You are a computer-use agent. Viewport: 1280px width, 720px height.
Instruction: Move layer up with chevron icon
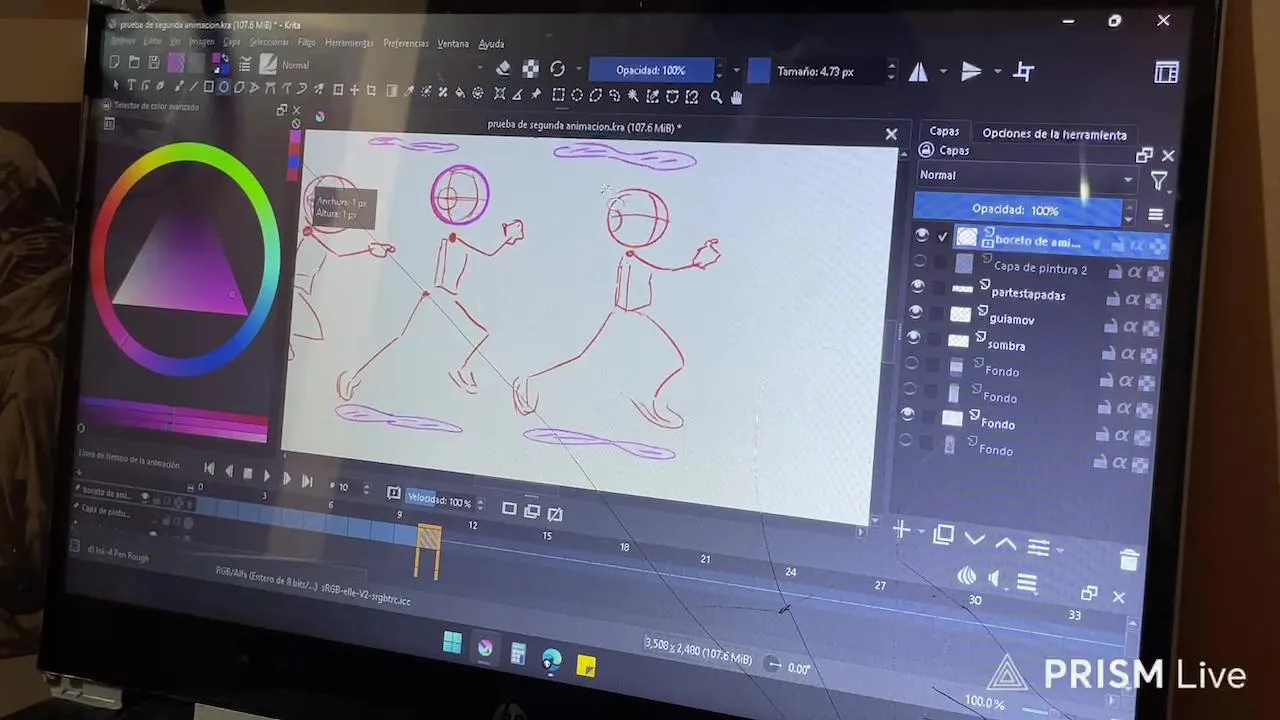[x=1006, y=544]
